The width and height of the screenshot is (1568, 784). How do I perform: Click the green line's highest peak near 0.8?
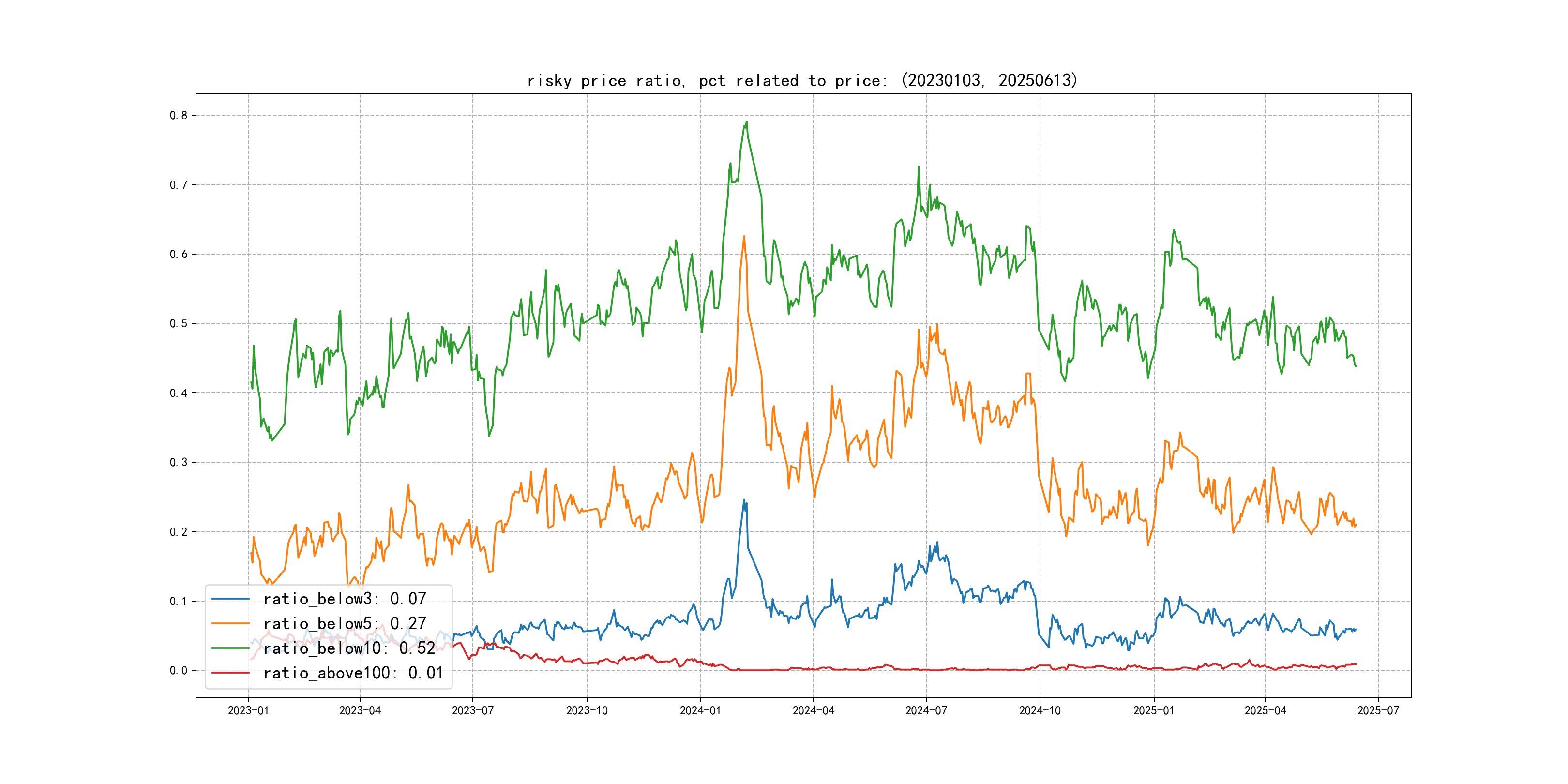(746, 122)
